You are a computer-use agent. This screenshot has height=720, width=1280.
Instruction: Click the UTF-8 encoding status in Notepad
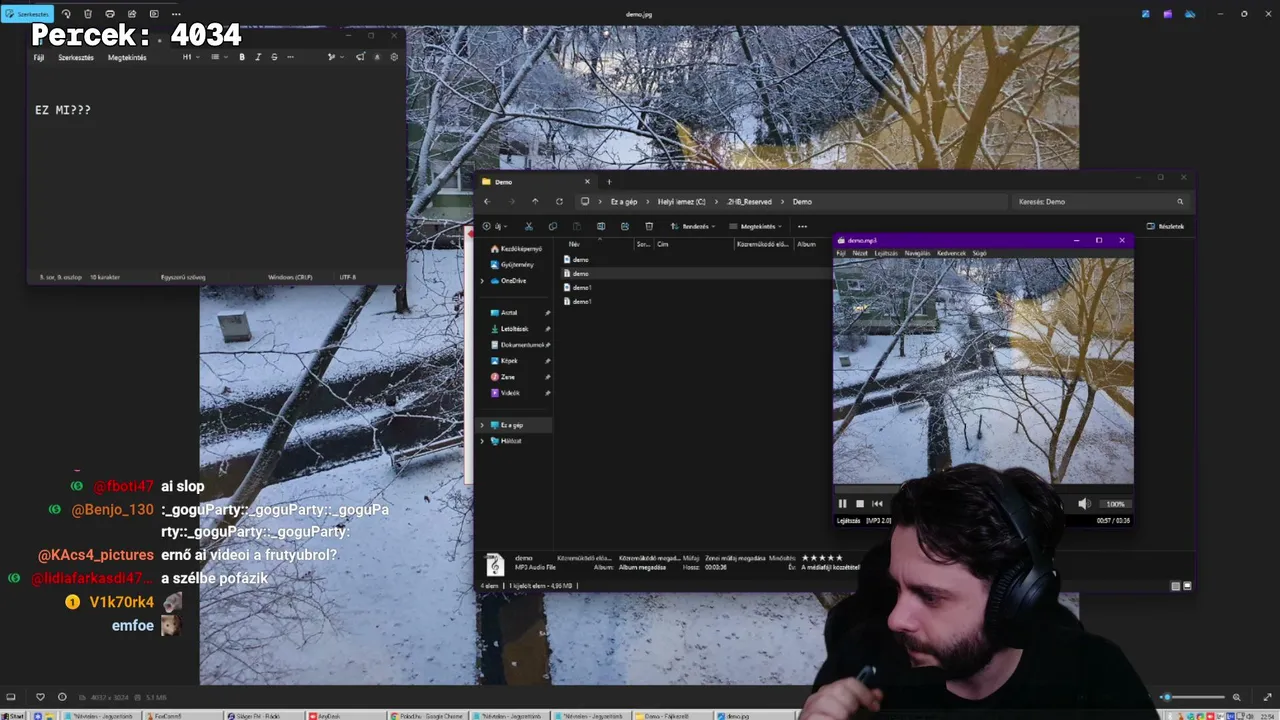(347, 277)
